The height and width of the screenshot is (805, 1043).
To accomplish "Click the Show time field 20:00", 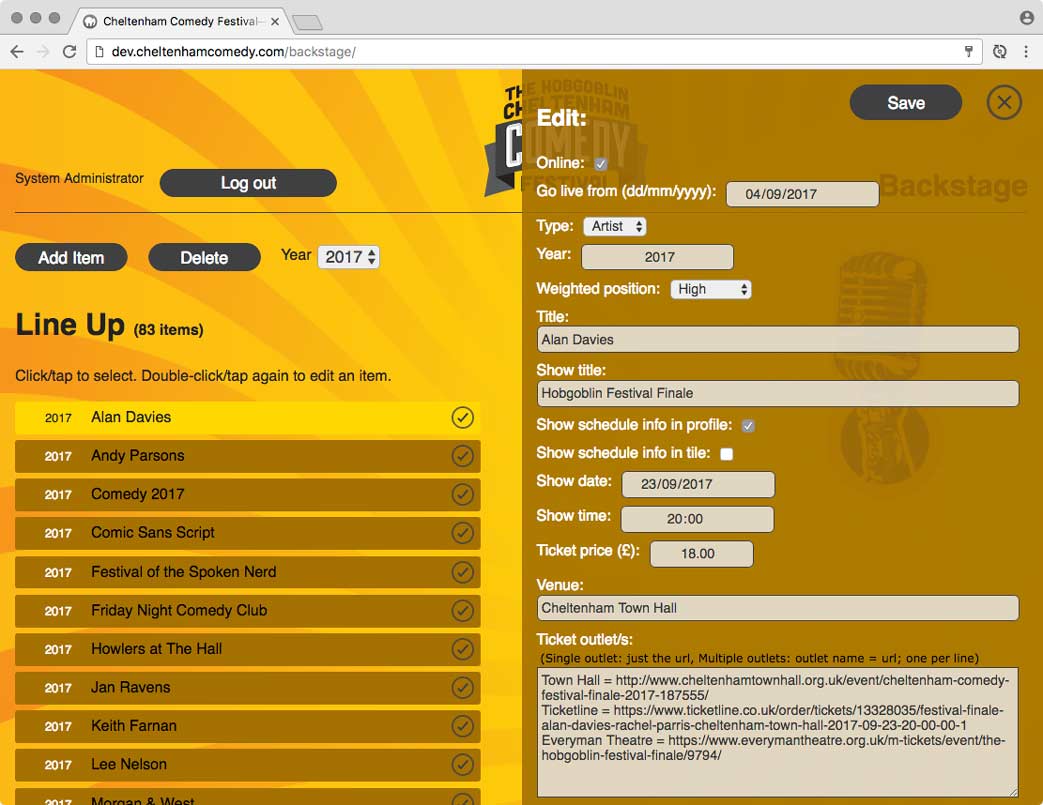I will pos(697,519).
